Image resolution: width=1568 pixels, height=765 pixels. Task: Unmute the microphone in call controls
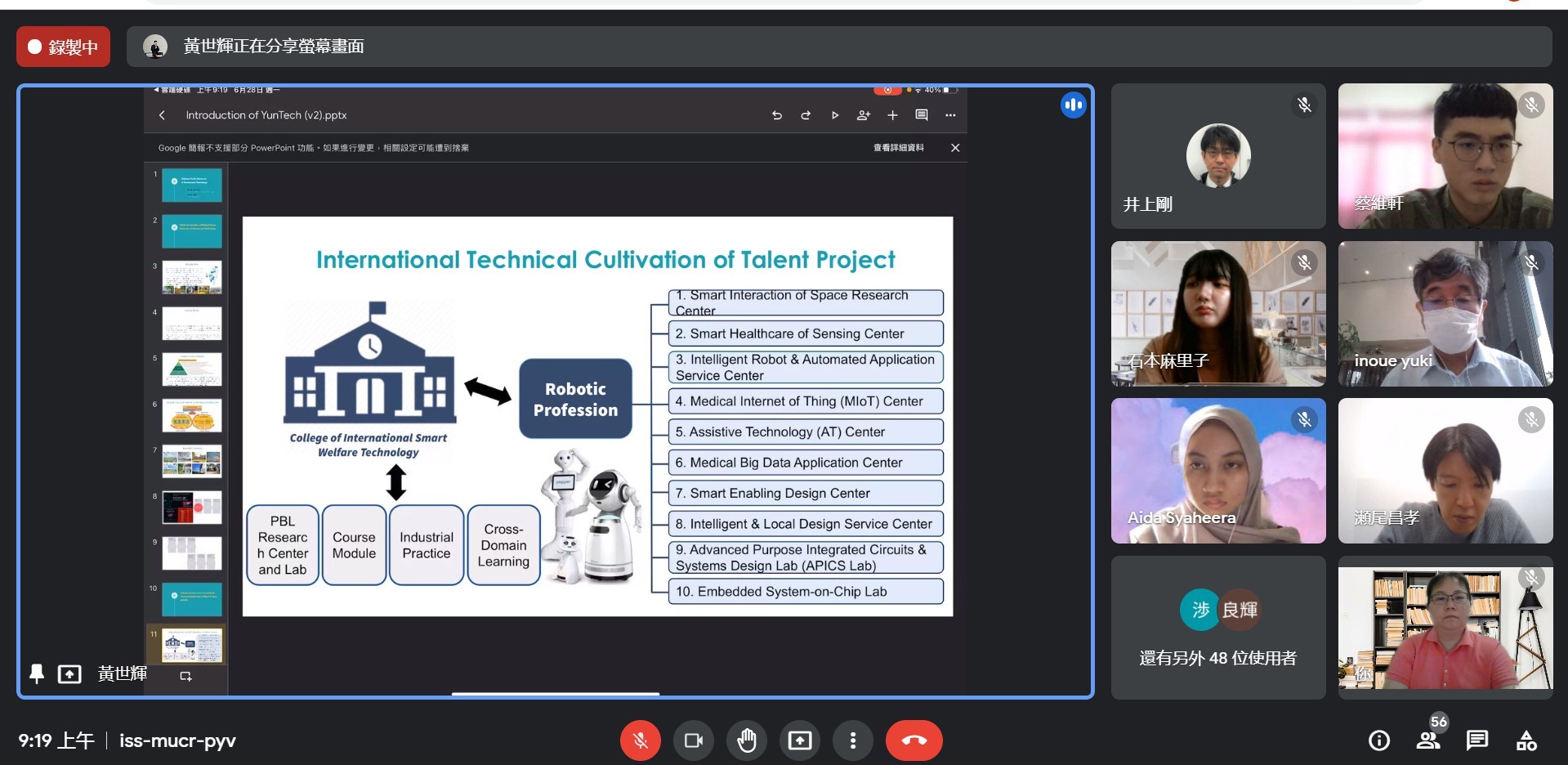pyautogui.click(x=640, y=740)
